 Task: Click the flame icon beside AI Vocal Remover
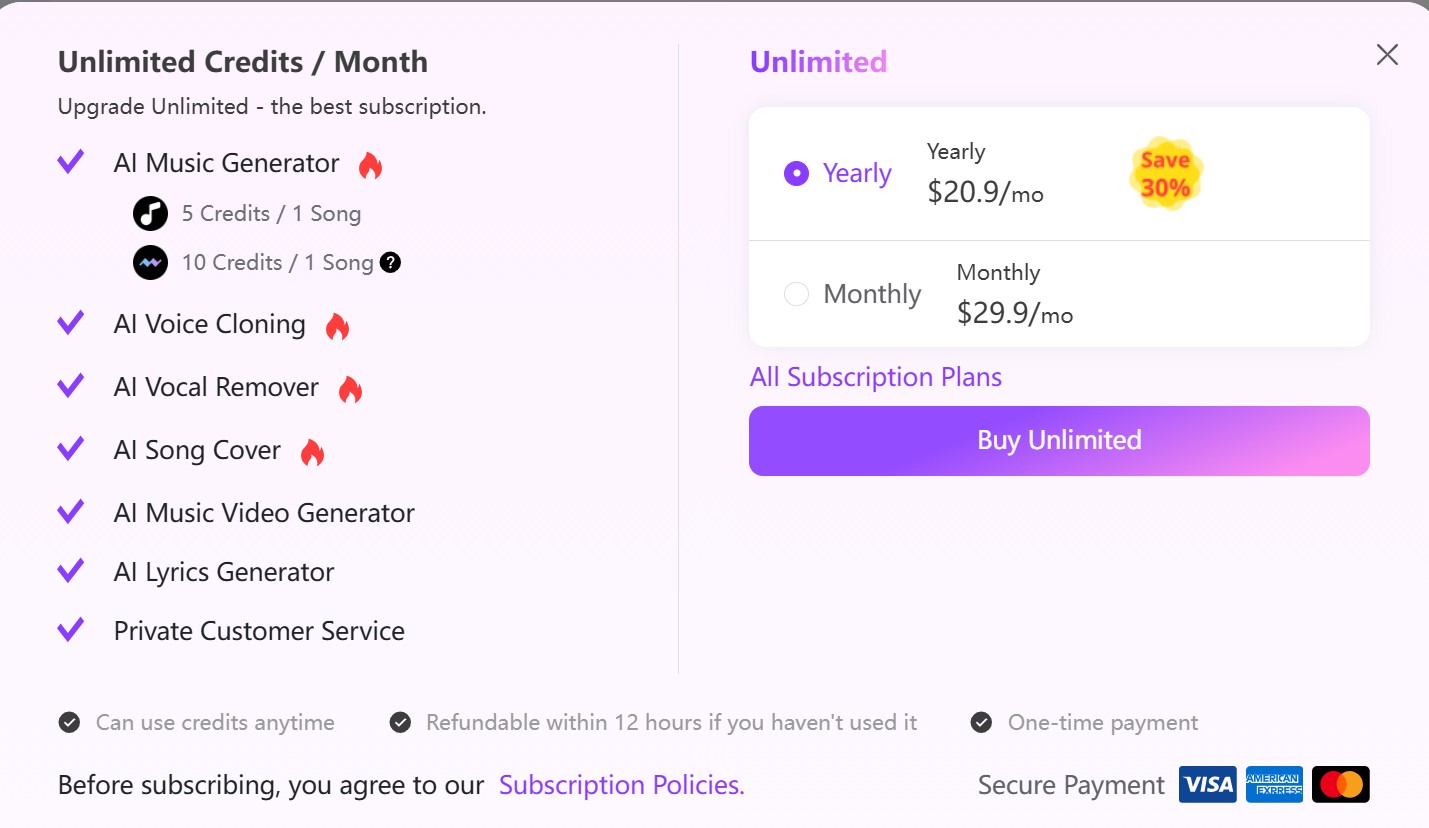[350, 389]
